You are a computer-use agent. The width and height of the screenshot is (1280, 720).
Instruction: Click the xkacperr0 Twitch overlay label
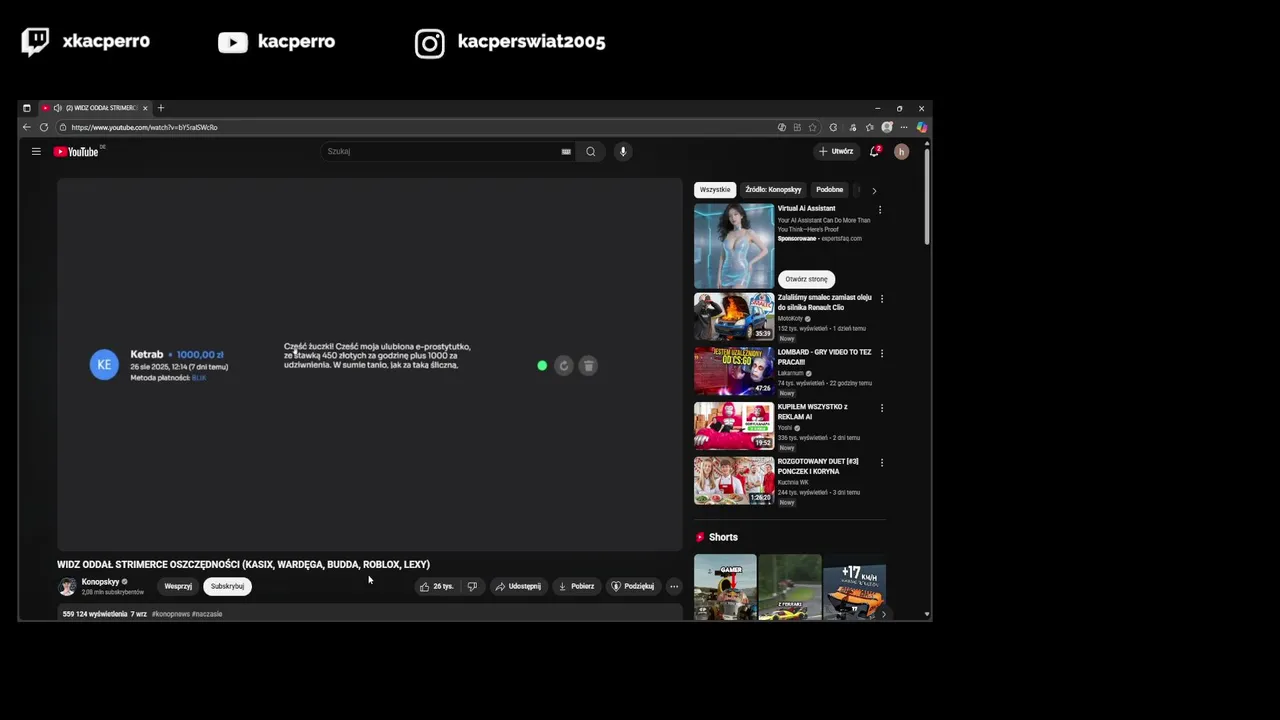(106, 42)
